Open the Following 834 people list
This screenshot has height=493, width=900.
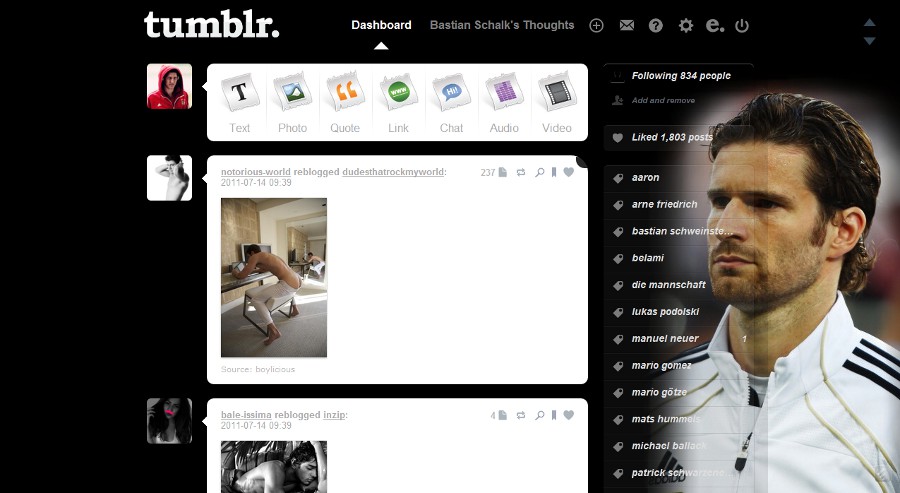pyautogui.click(x=681, y=76)
